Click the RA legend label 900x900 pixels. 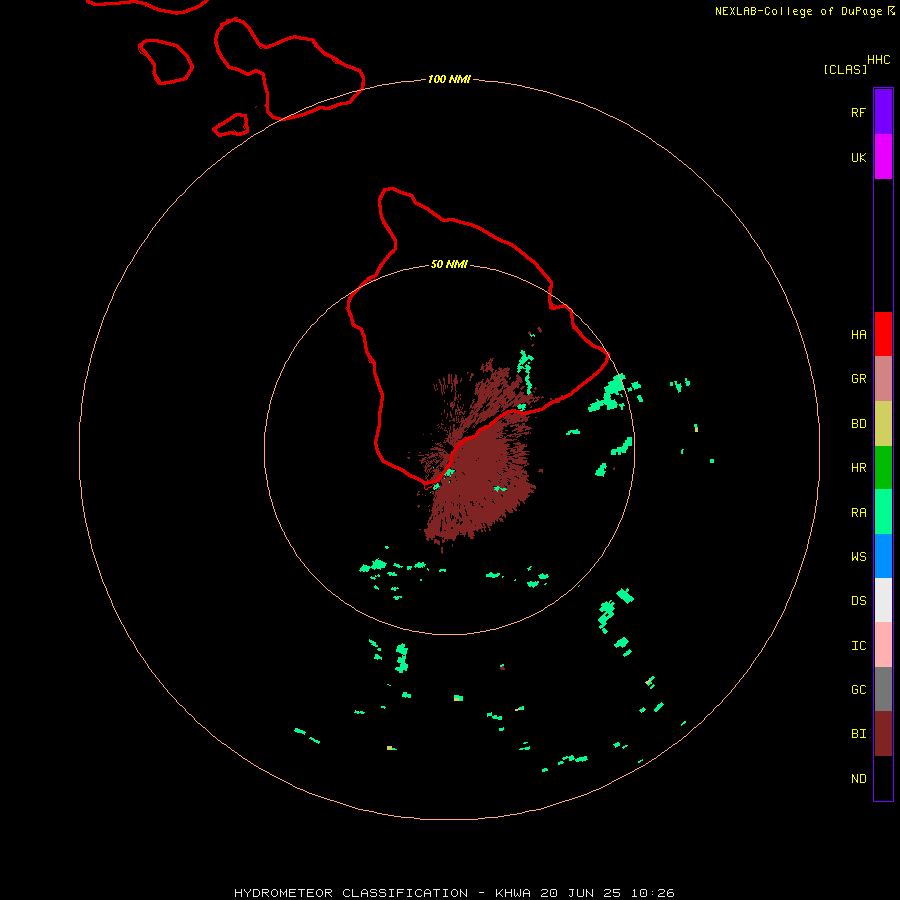point(858,513)
